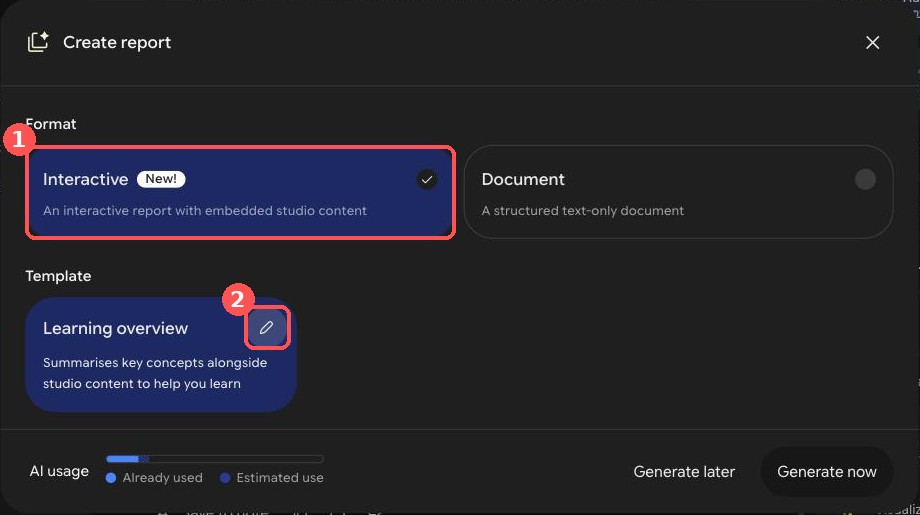Screen dimensions: 920x515
Task: Click the 'Already used' legend text
Action: click(163, 478)
